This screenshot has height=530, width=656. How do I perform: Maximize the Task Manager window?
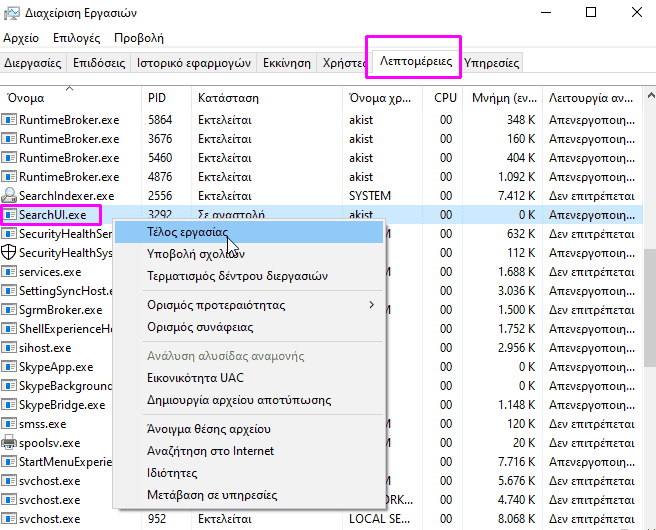click(591, 13)
